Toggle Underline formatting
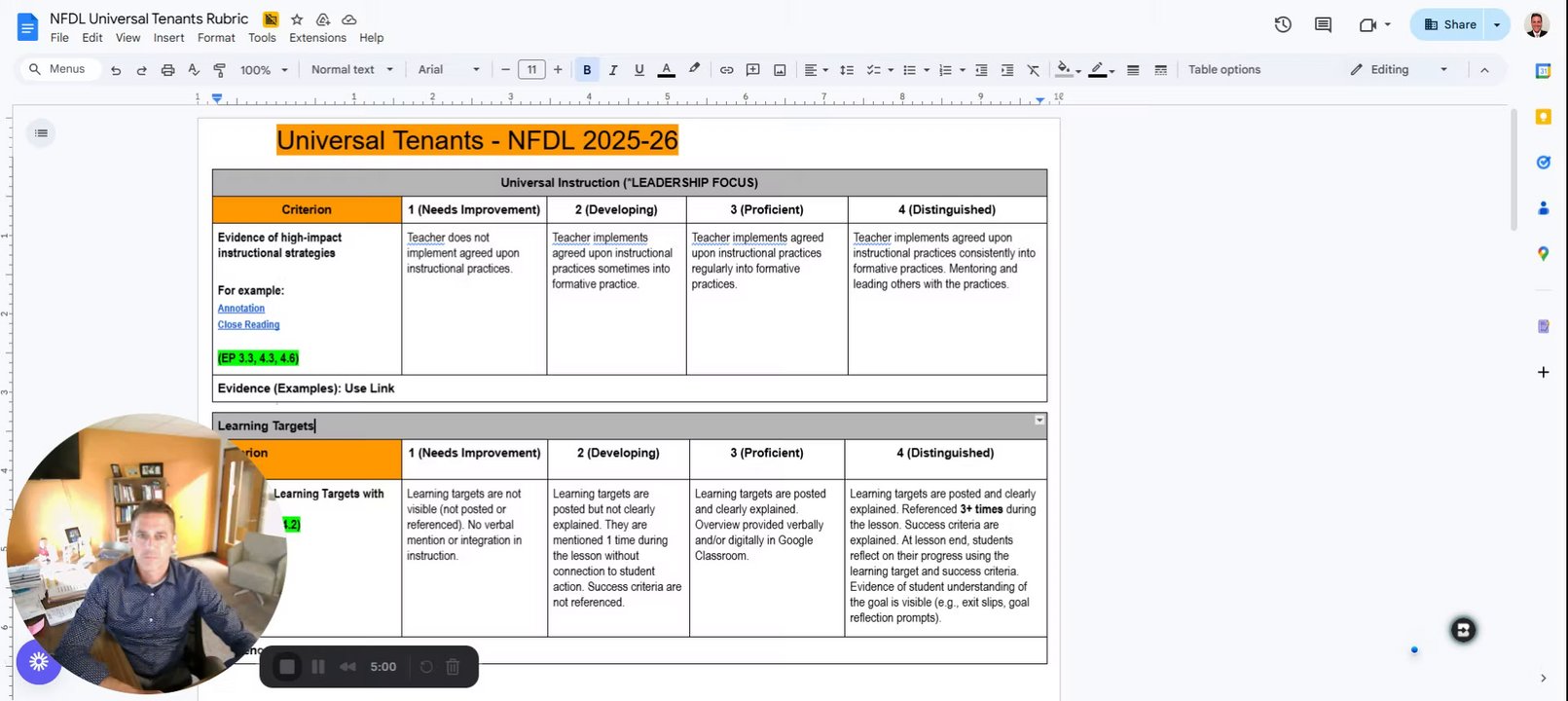This screenshot has width=1568, height=701. click(x=639, y=70)
